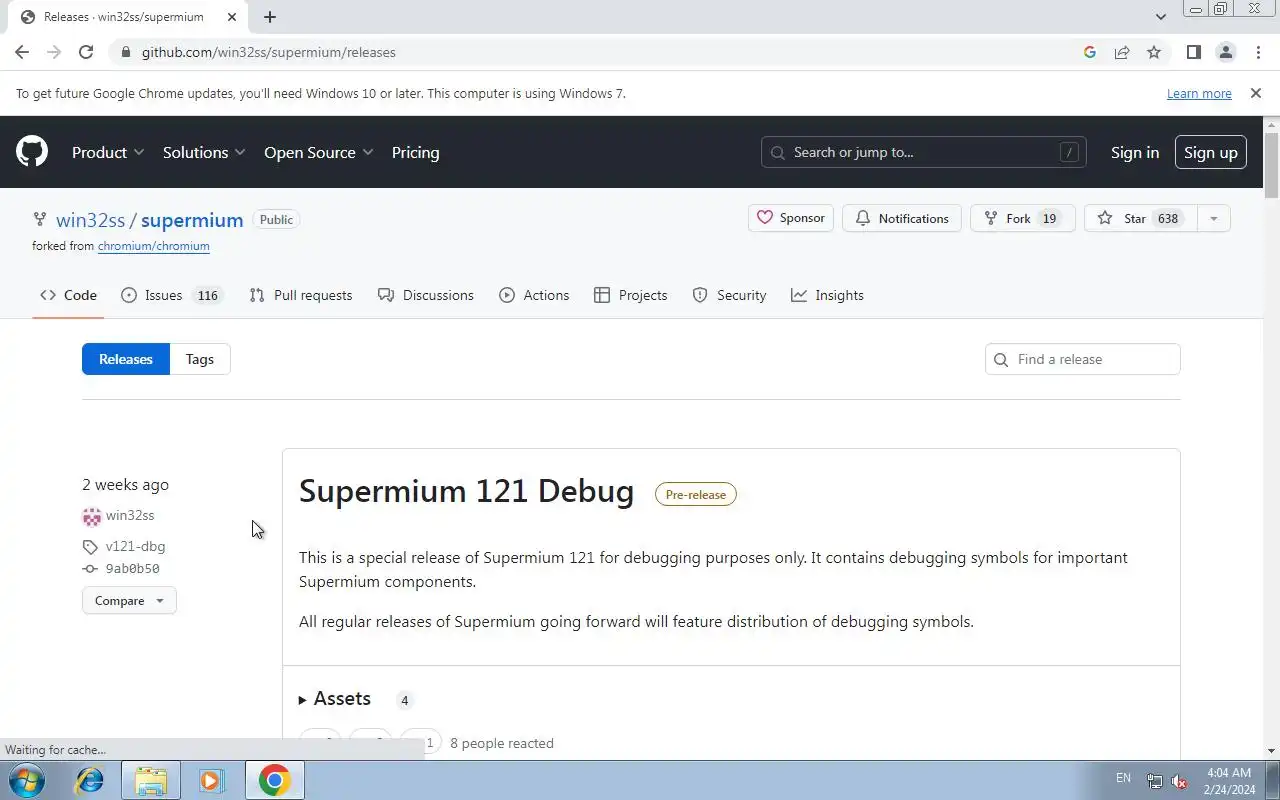
Task: Focus the Search or jump to box
Action: [x=923, y=152]
